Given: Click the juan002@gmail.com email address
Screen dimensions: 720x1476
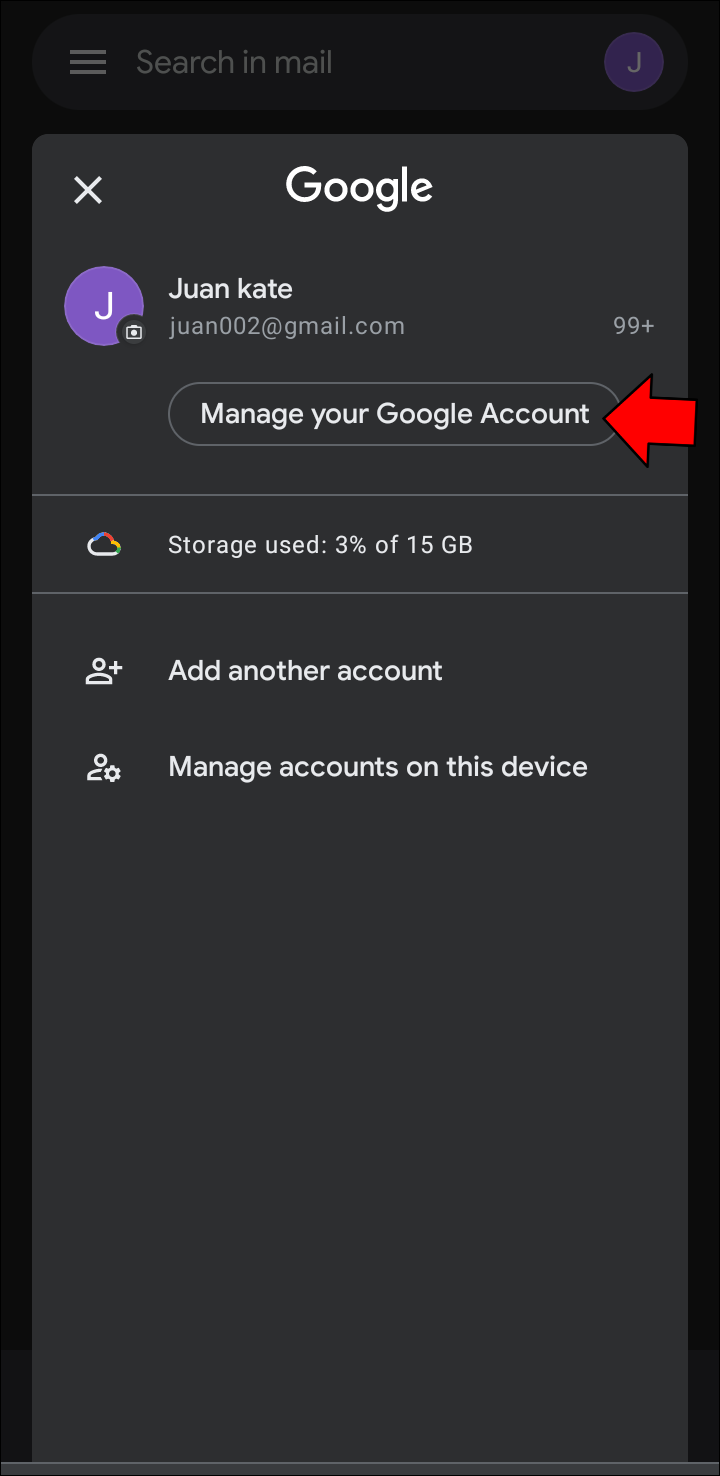Looking at the screenshot, I should click(286, 326).
